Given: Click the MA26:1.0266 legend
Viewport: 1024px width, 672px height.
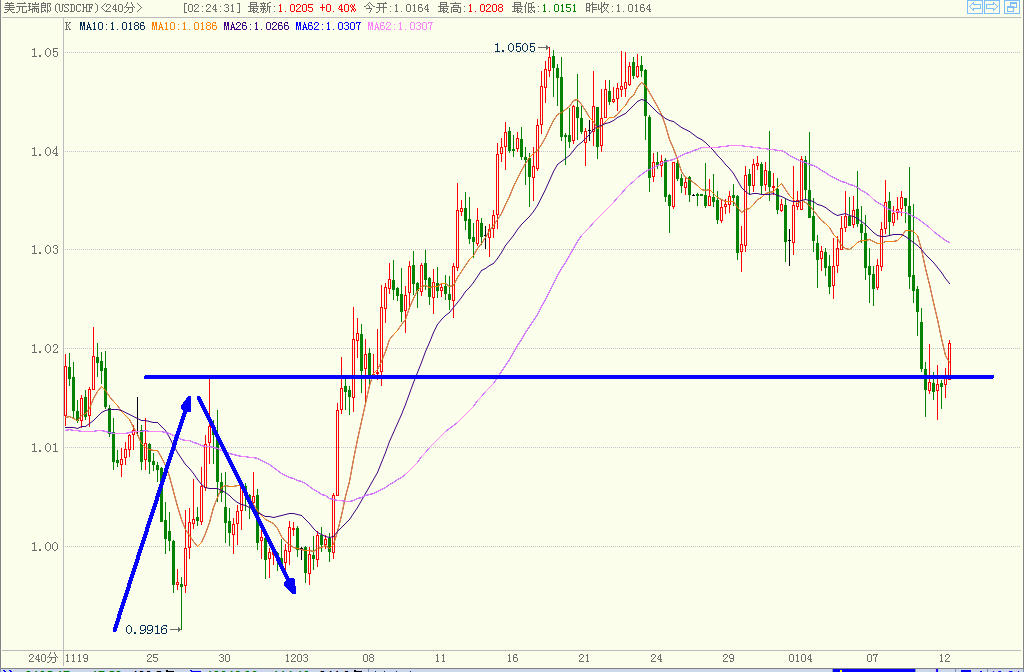Looking at the screenshot, I should pos(256,26).
